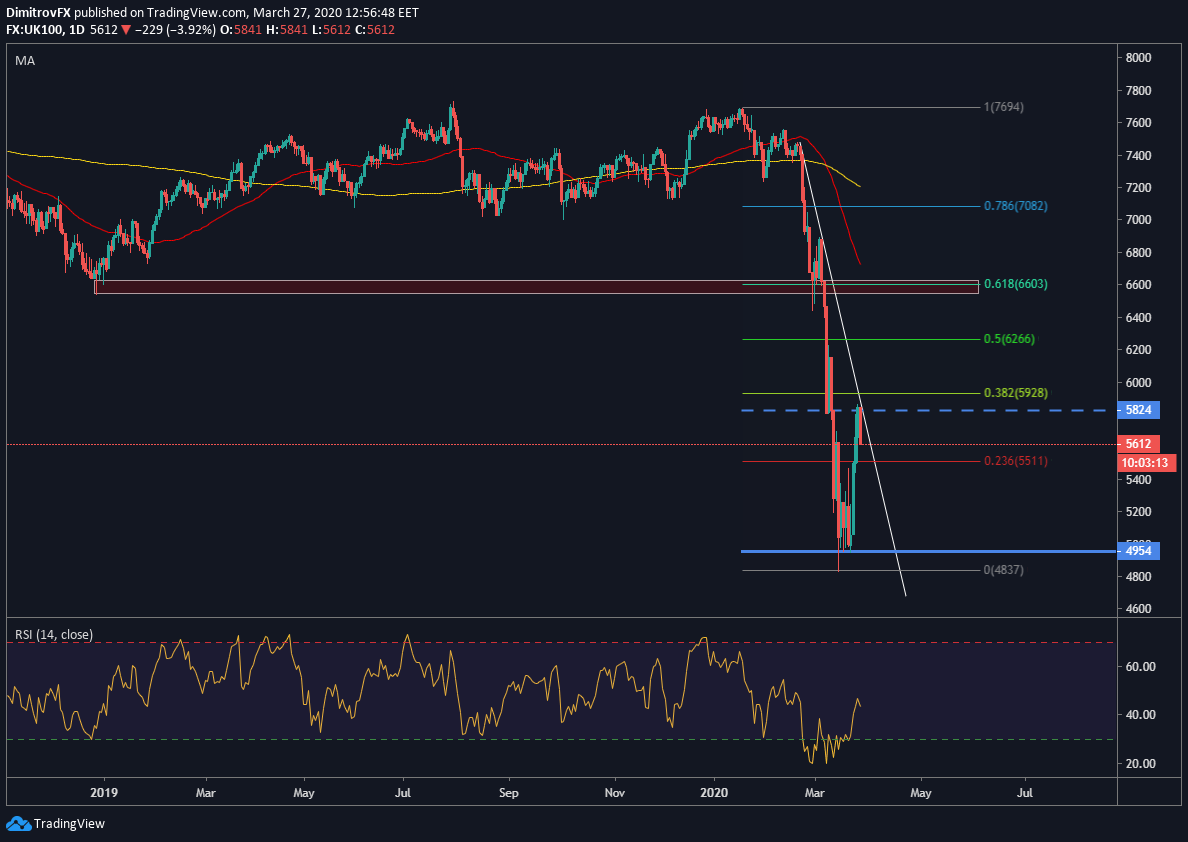Click the 5612 current price label
Viewport: 1188px width, 842px height.
(x=1139, y=444)
